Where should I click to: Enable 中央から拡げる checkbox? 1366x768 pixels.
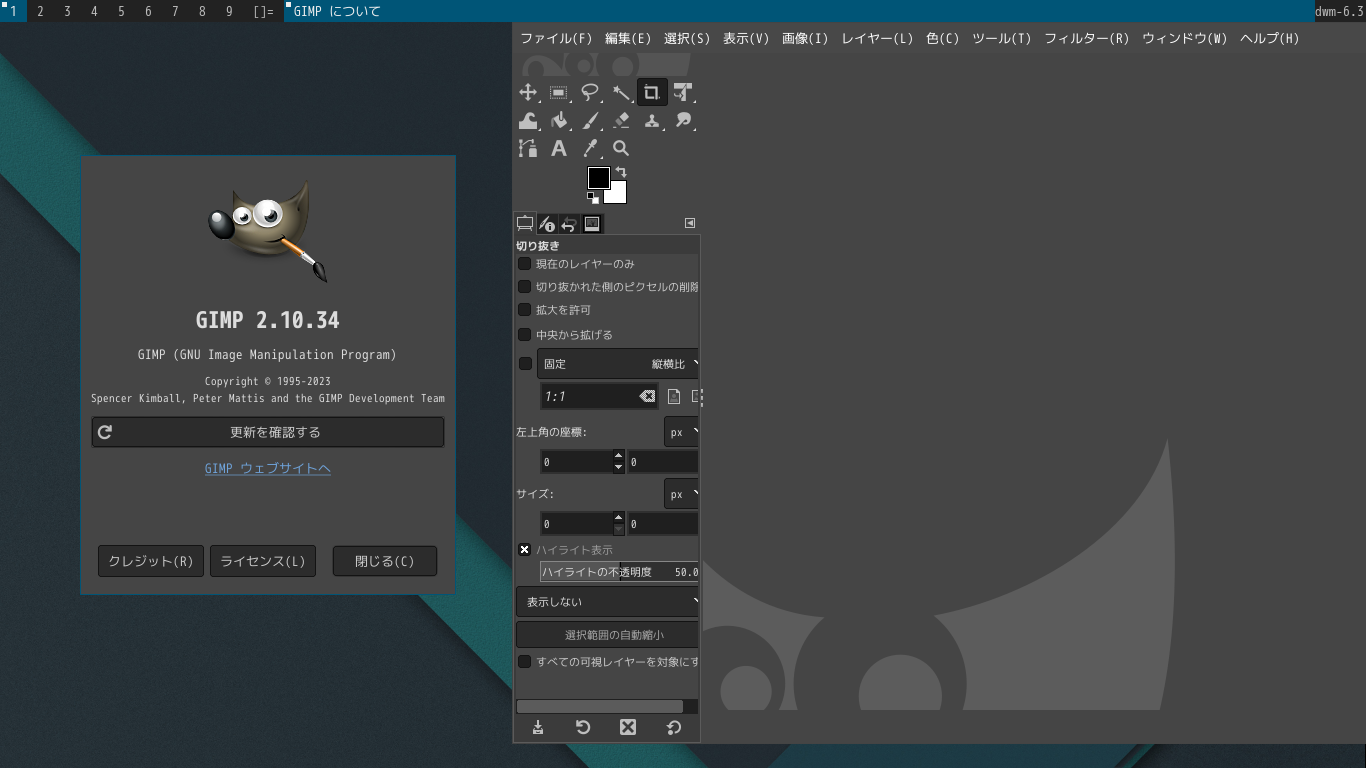point(524,335)
